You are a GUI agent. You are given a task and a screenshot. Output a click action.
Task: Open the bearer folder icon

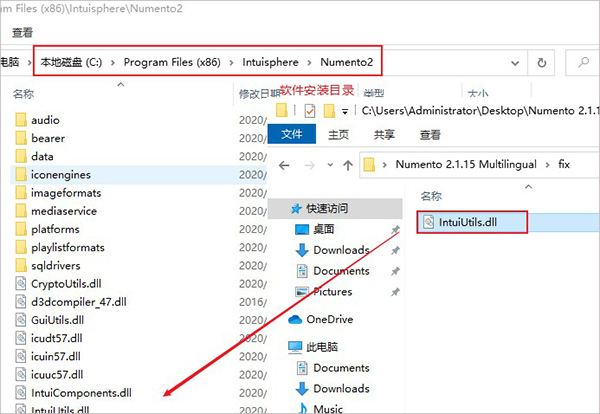coord(21,138)
